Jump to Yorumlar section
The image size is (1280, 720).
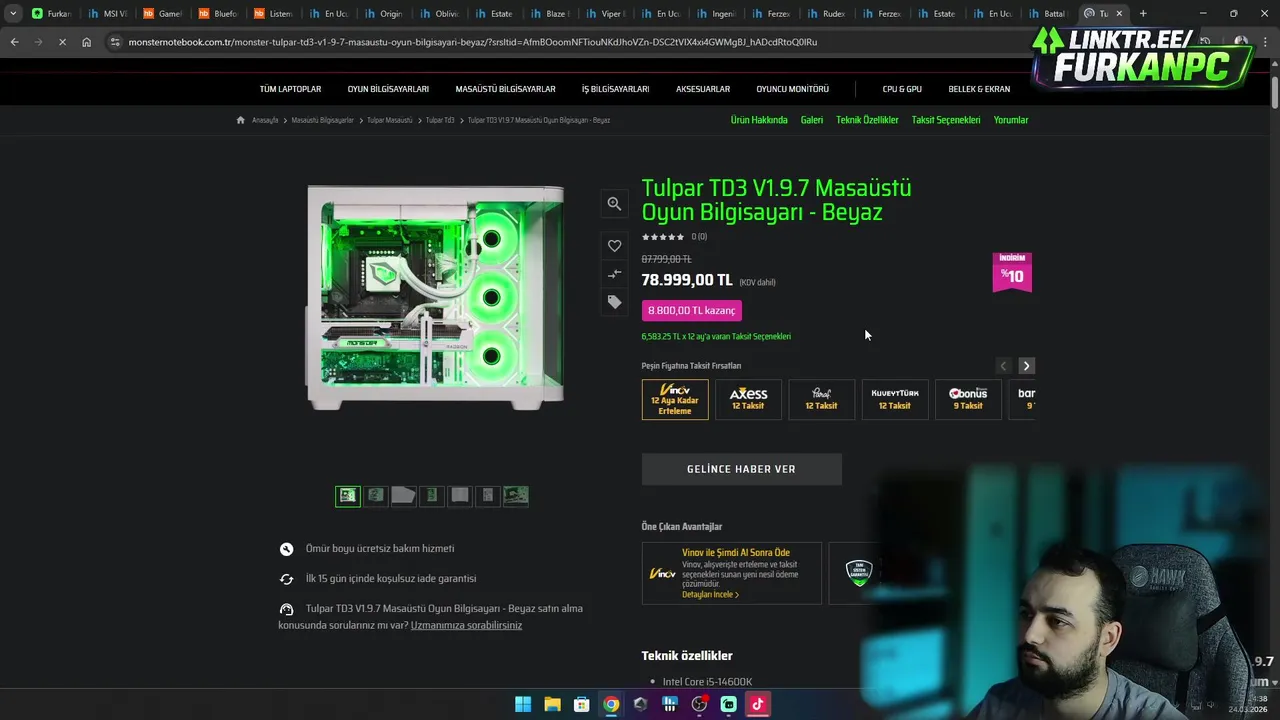pyautogui.click(x=1011, y=120)
